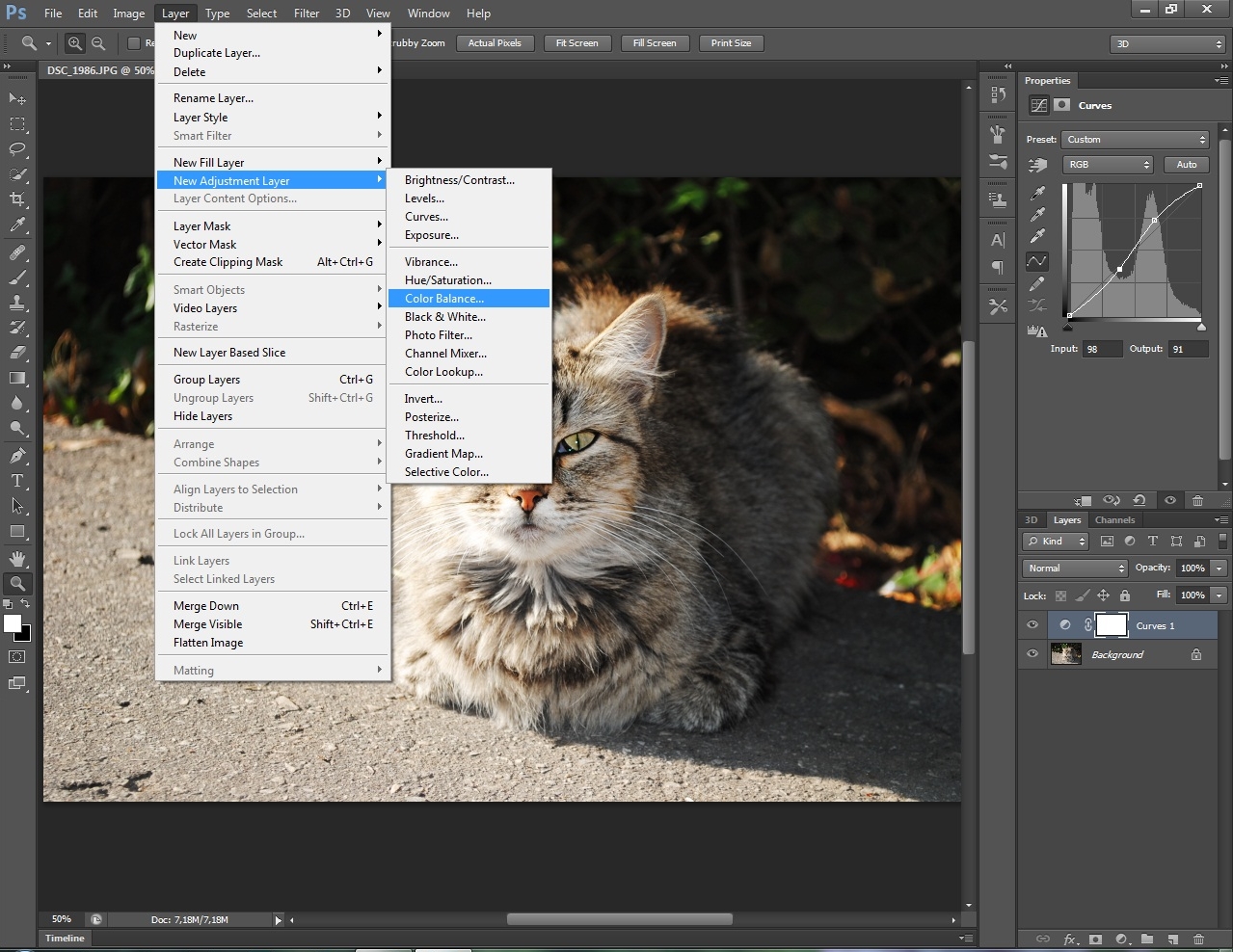Select the Crop tool

[17, 199]
